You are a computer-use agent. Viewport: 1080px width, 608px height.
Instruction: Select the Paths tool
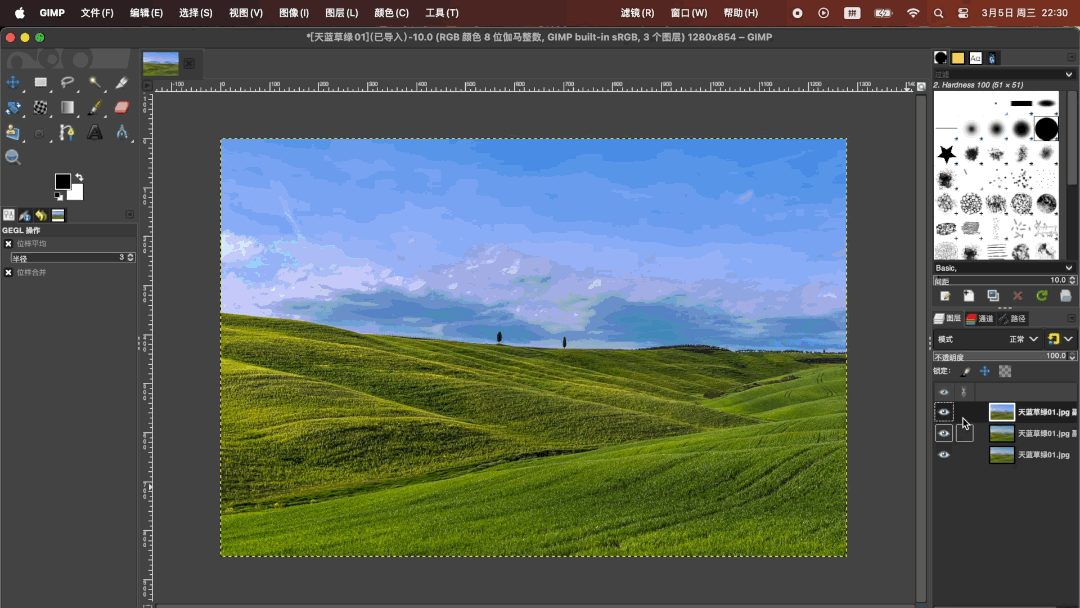(x=68, y=132)
